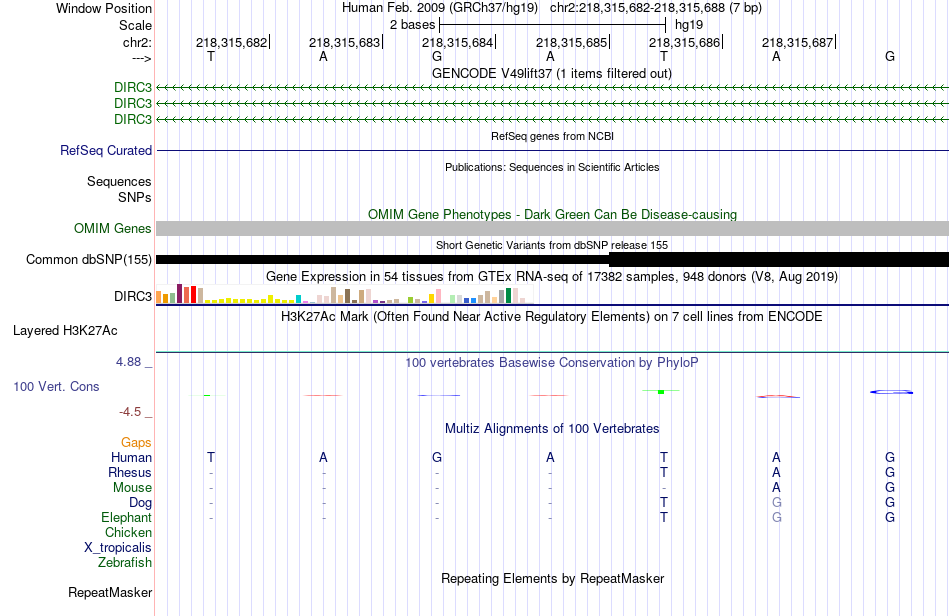Screen dimensions: 950x616
Task: Click the gray OMIM Genes bar
Action: 553,228
